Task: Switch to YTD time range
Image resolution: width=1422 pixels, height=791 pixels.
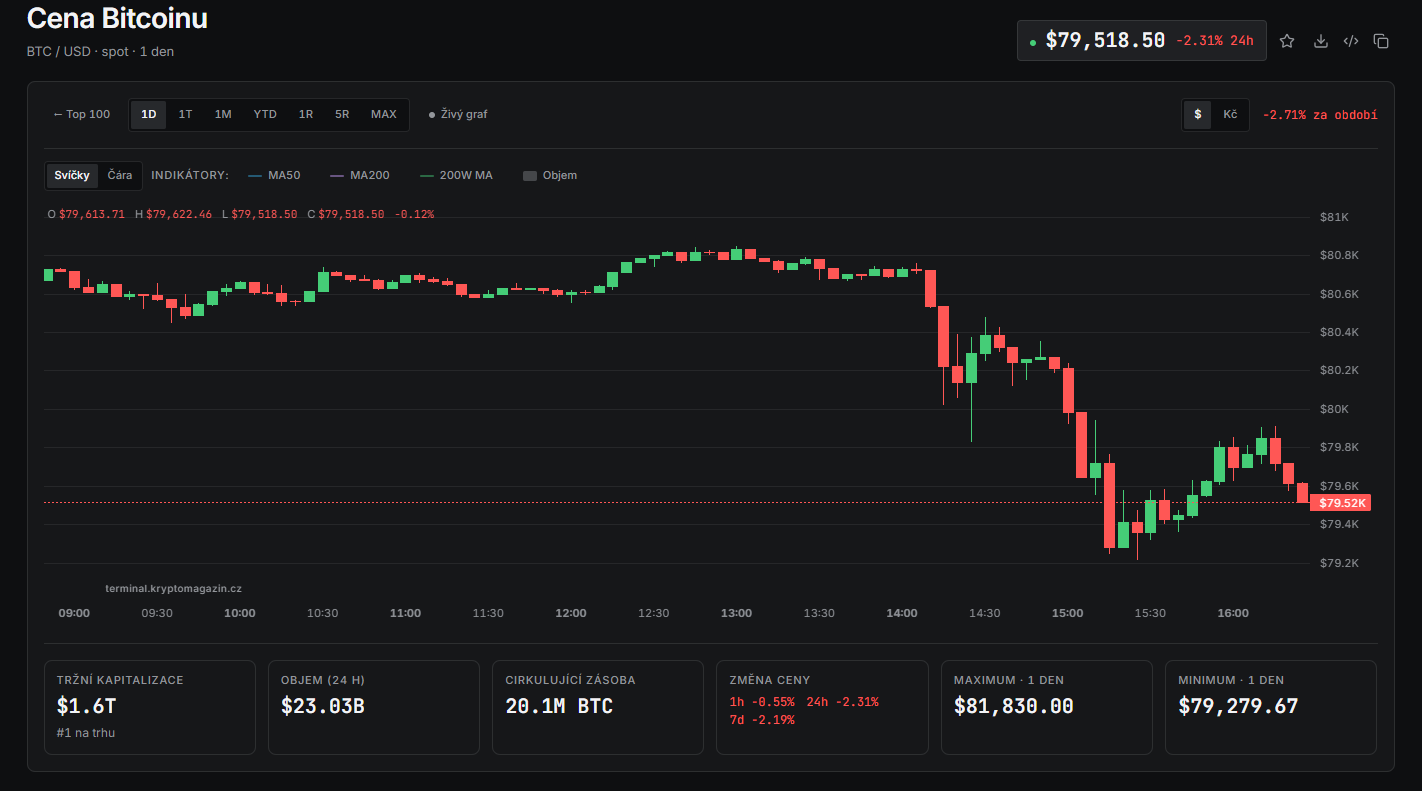Action: pos(265,114)
